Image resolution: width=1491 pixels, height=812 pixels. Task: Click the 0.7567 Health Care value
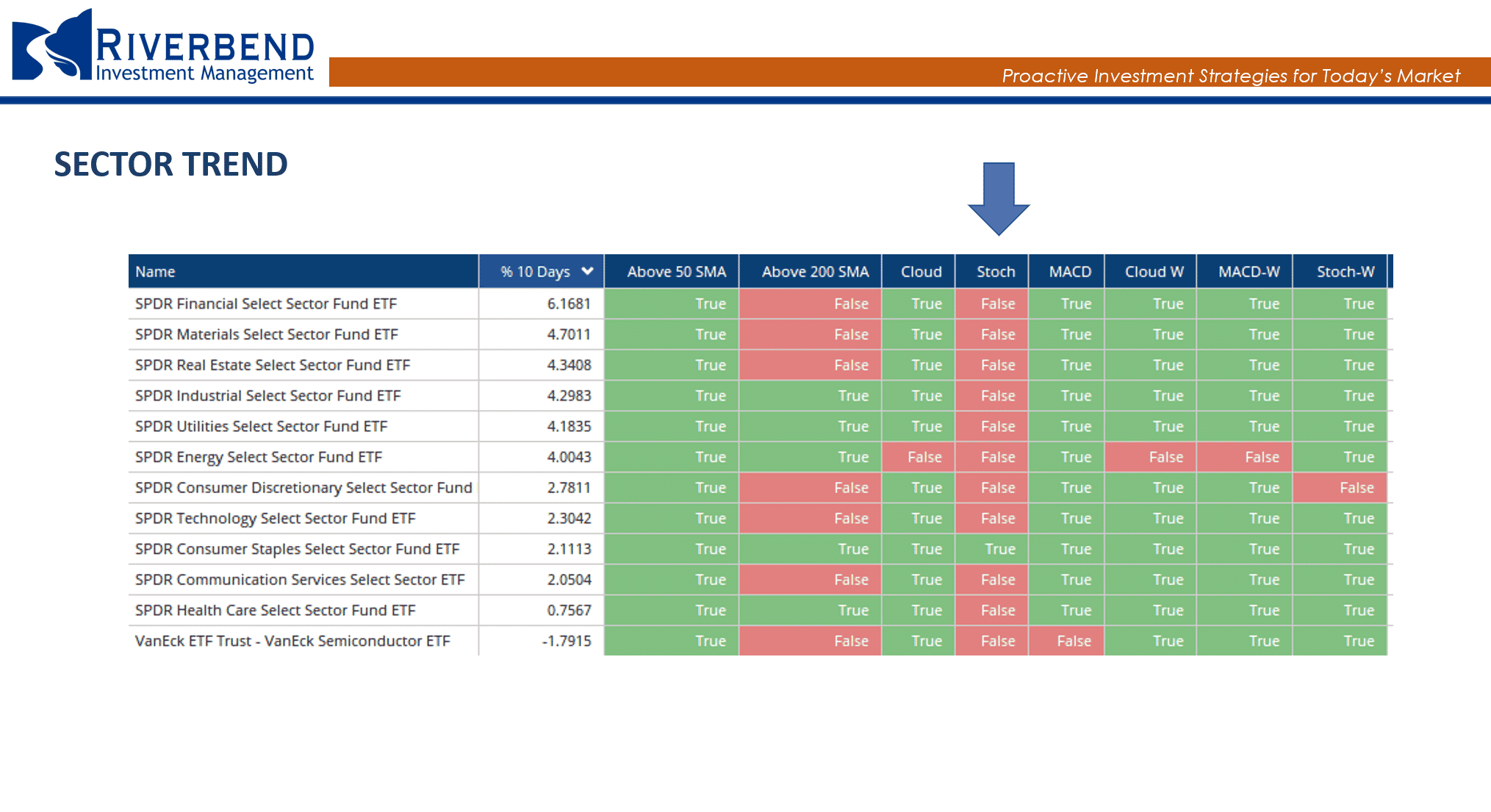coord(569,610)
